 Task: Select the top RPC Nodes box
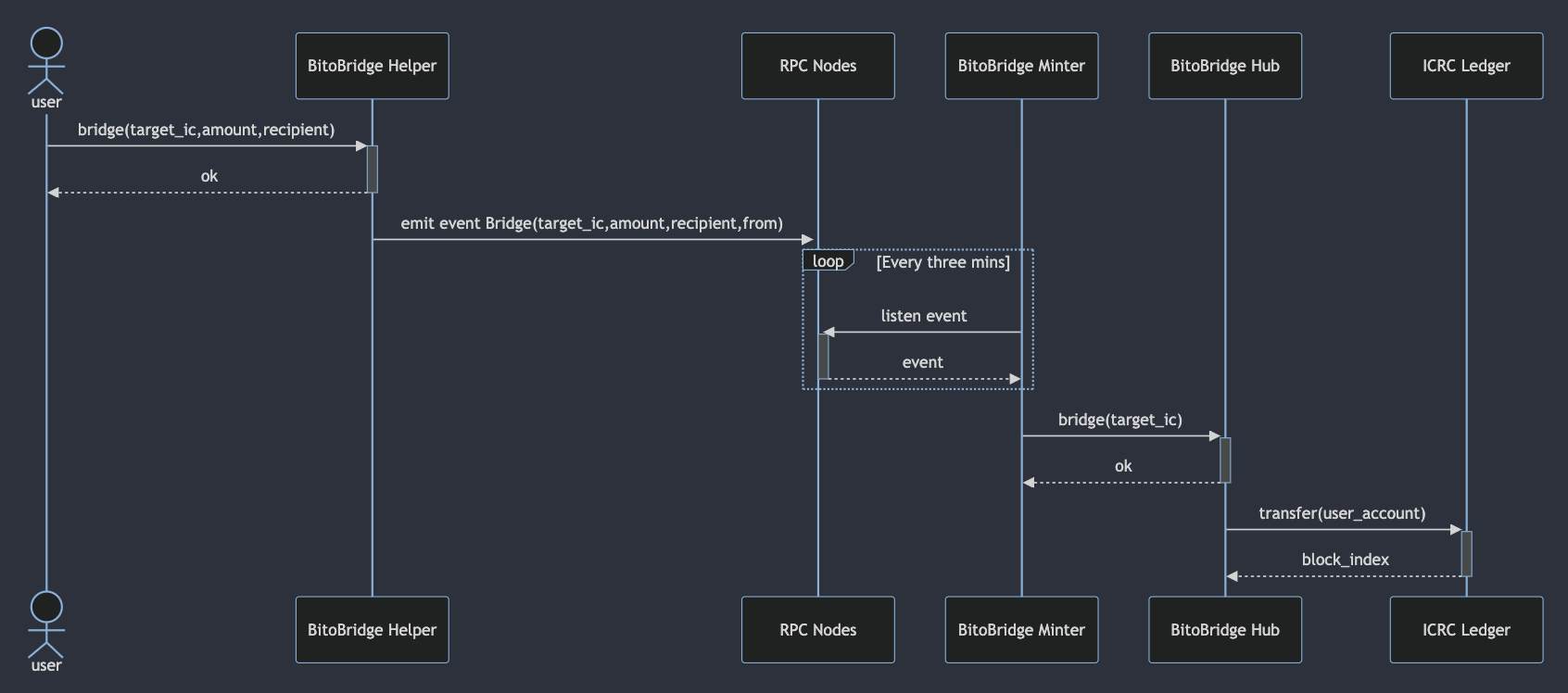pos(817,66)
